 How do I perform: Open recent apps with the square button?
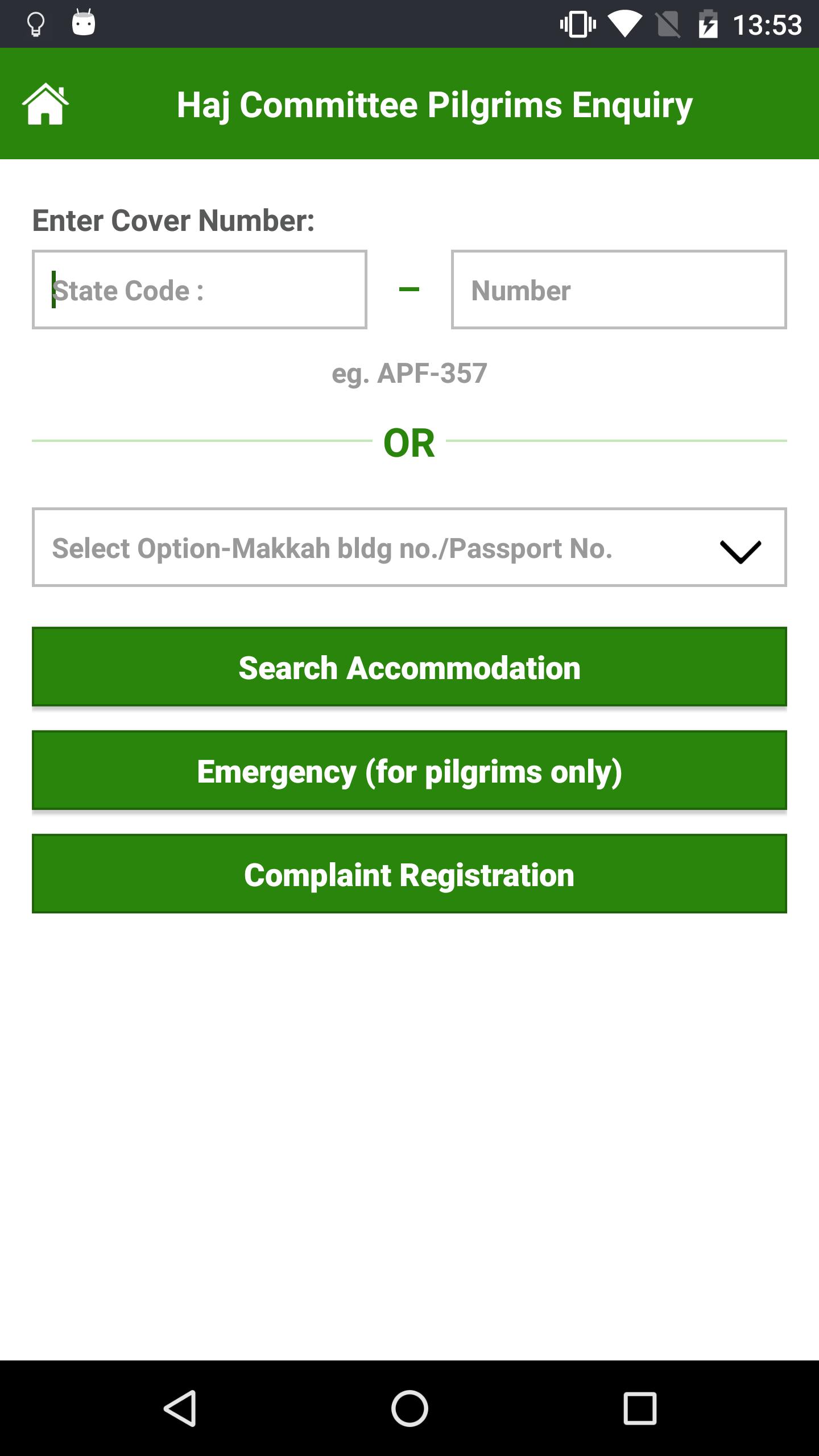pyautogui.click(x=639, y=1406)
